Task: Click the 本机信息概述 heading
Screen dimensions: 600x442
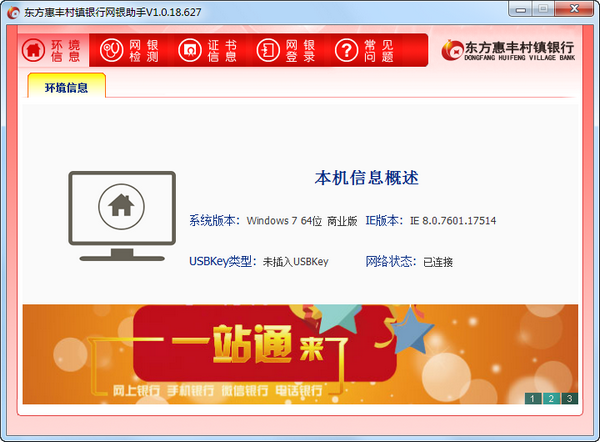Action: pos(366,178)
